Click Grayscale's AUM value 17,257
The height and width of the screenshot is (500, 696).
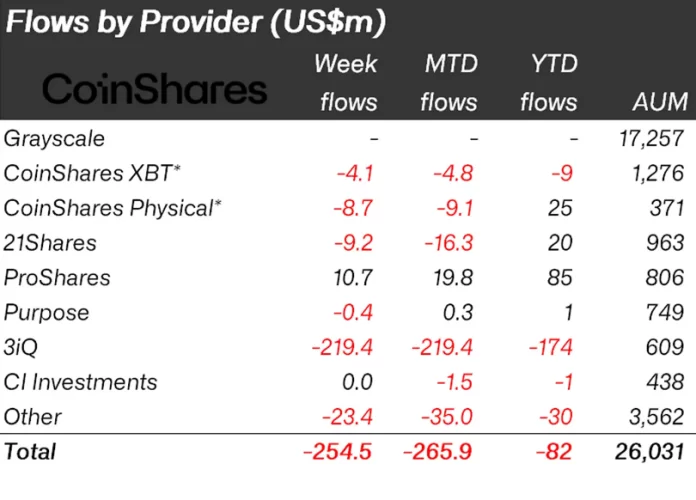click(x=654, y=138)
